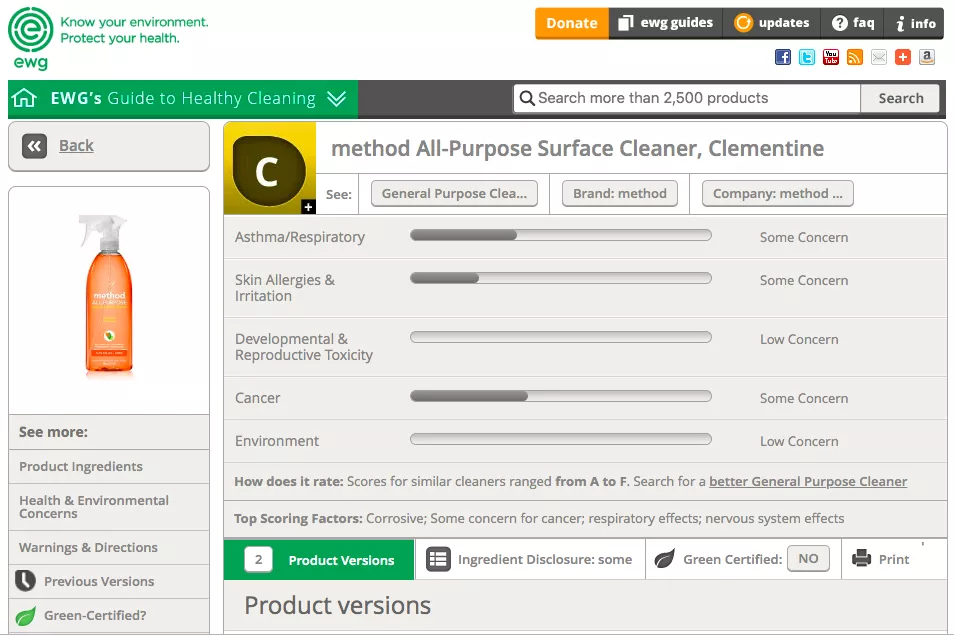Open Health & Environmental Concerns link
This screenshot has width=954, height=636.
pyautogui.click(x=94, y=506)
